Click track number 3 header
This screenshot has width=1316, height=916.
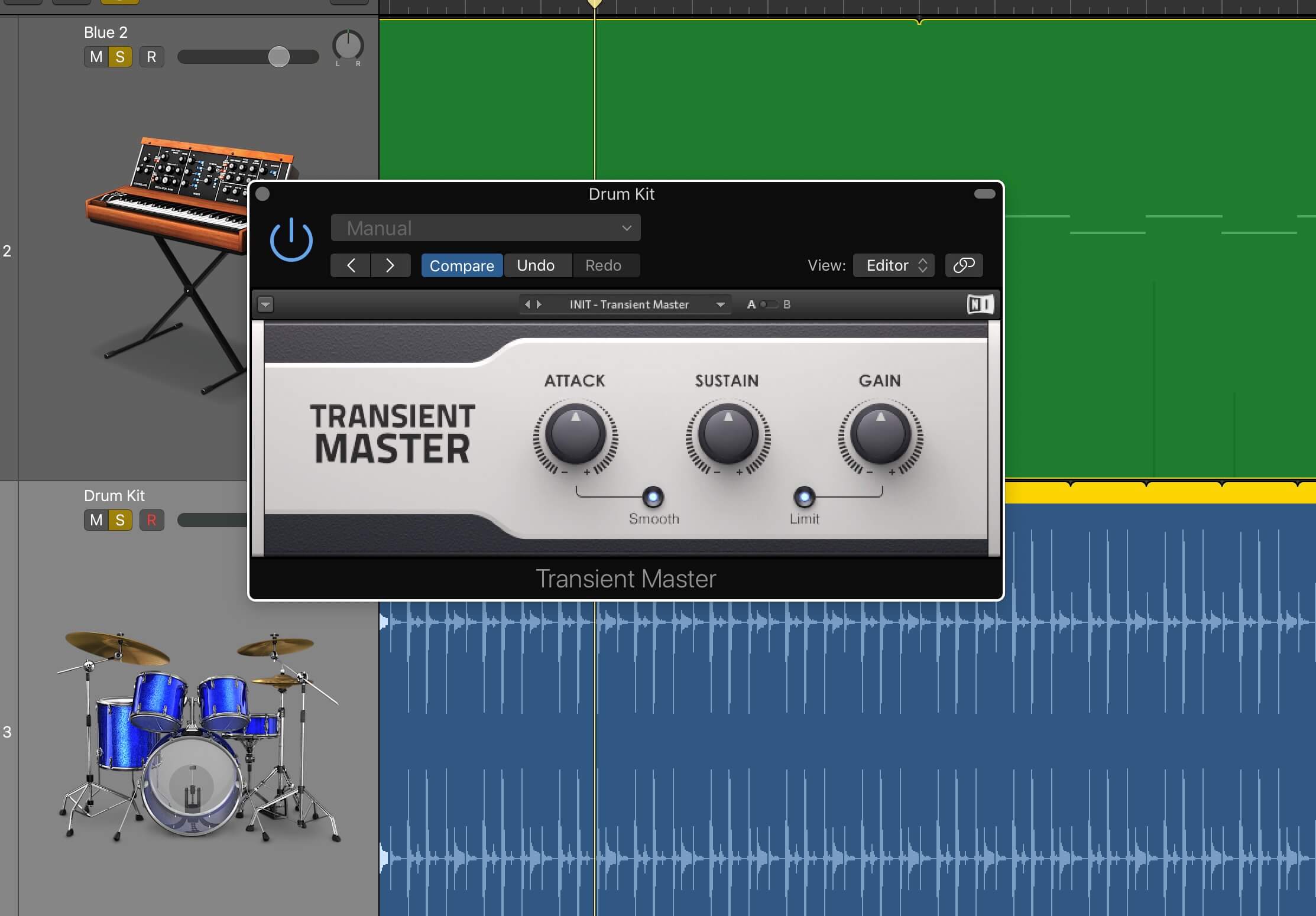tap(7, 732)
